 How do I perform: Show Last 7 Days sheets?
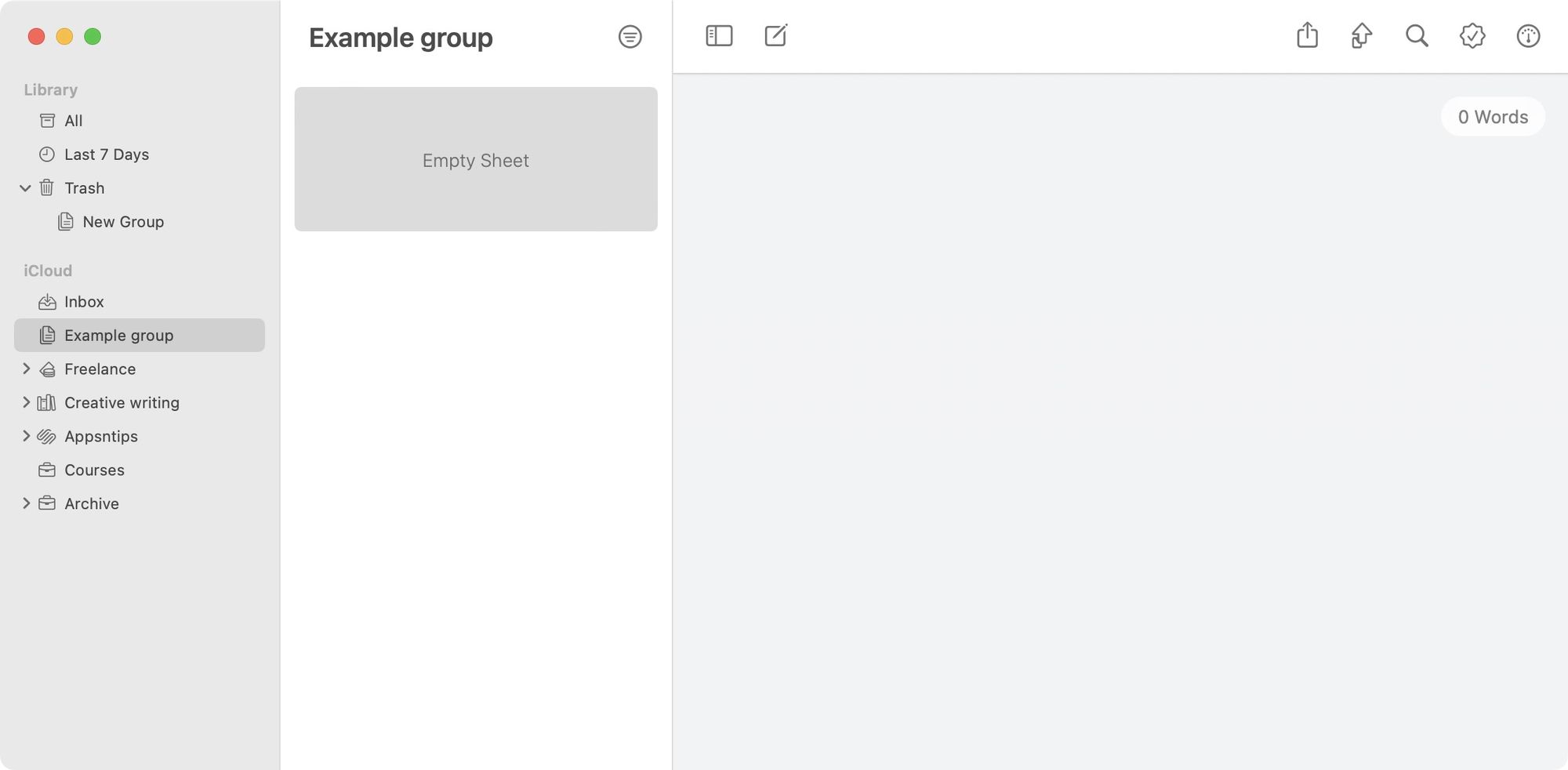point(106,154)
